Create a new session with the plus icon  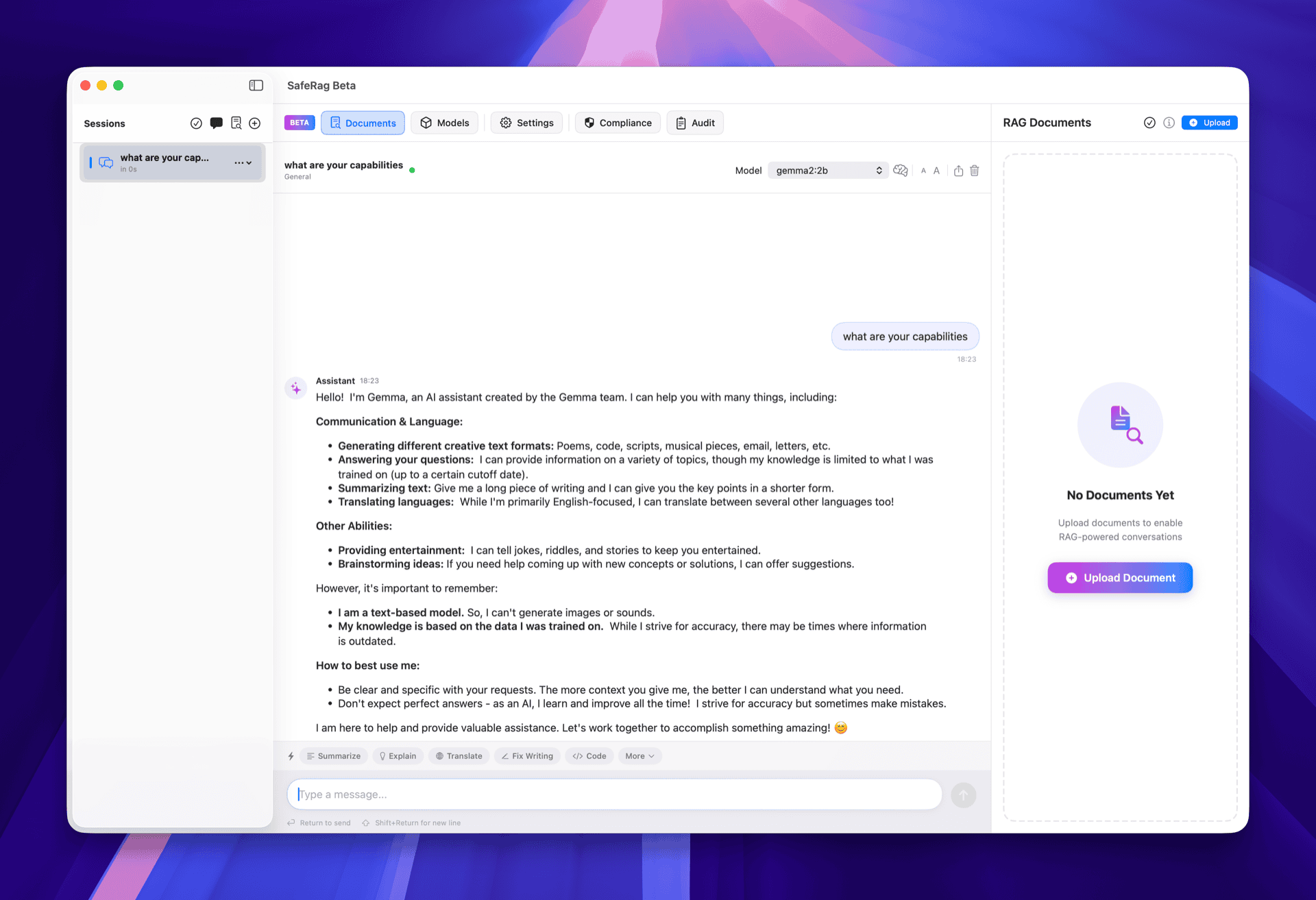click(254, 123)
